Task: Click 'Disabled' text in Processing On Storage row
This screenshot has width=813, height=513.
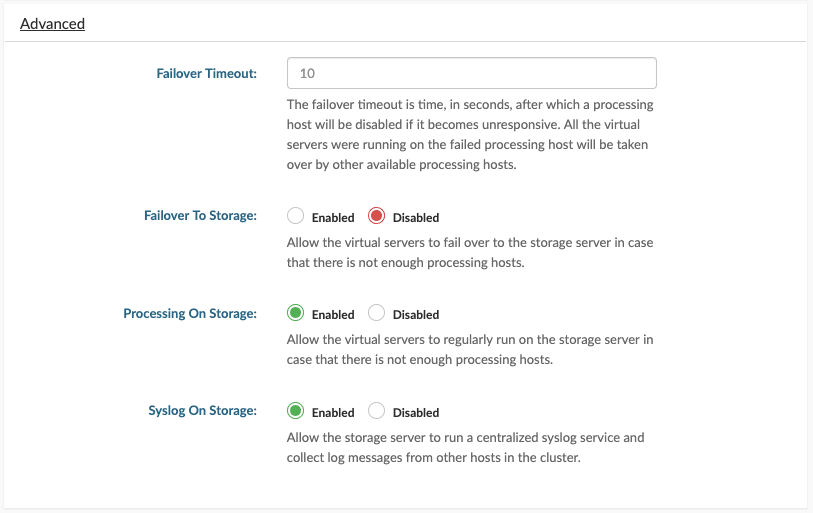Action: [x=416, y=314]
